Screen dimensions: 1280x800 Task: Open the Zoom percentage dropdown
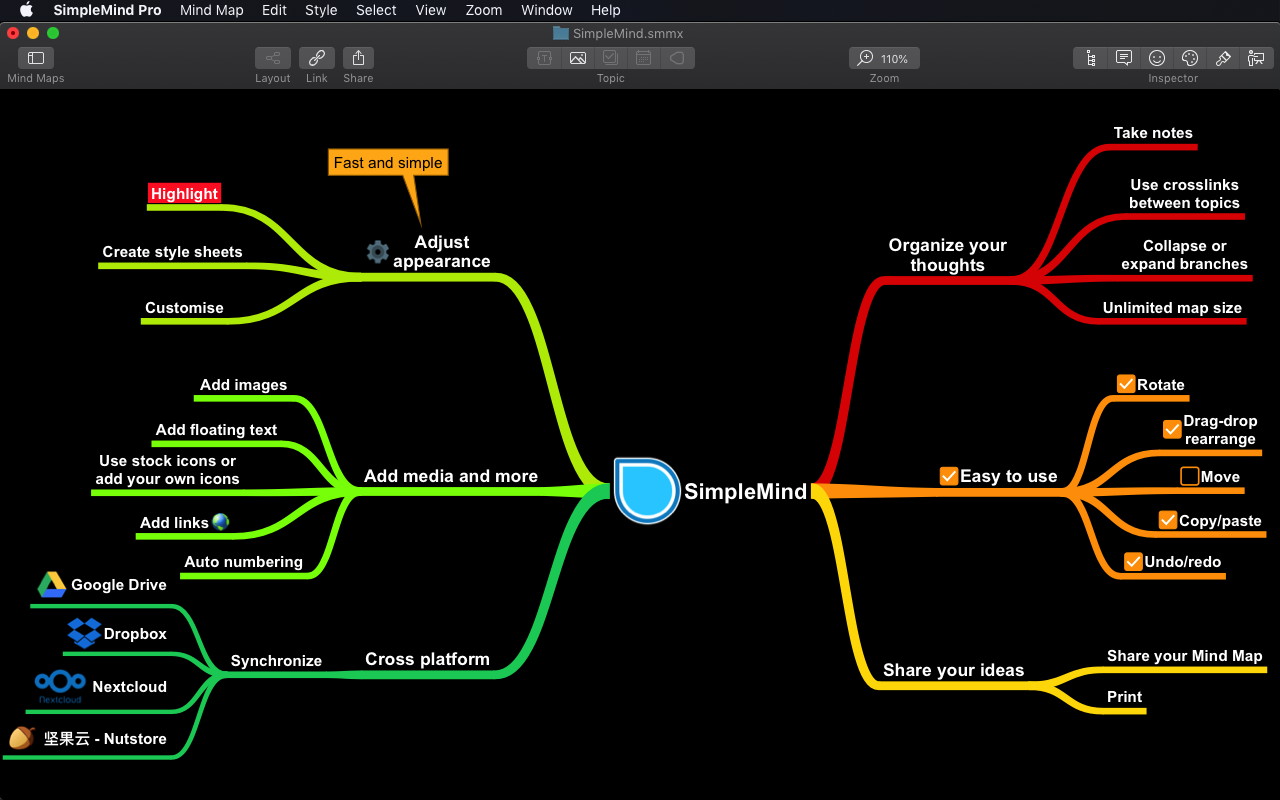click(884, 57)
